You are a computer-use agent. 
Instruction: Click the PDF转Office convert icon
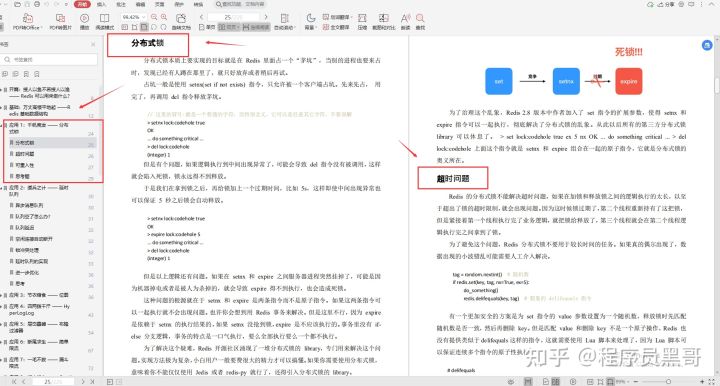pos(28,18)
